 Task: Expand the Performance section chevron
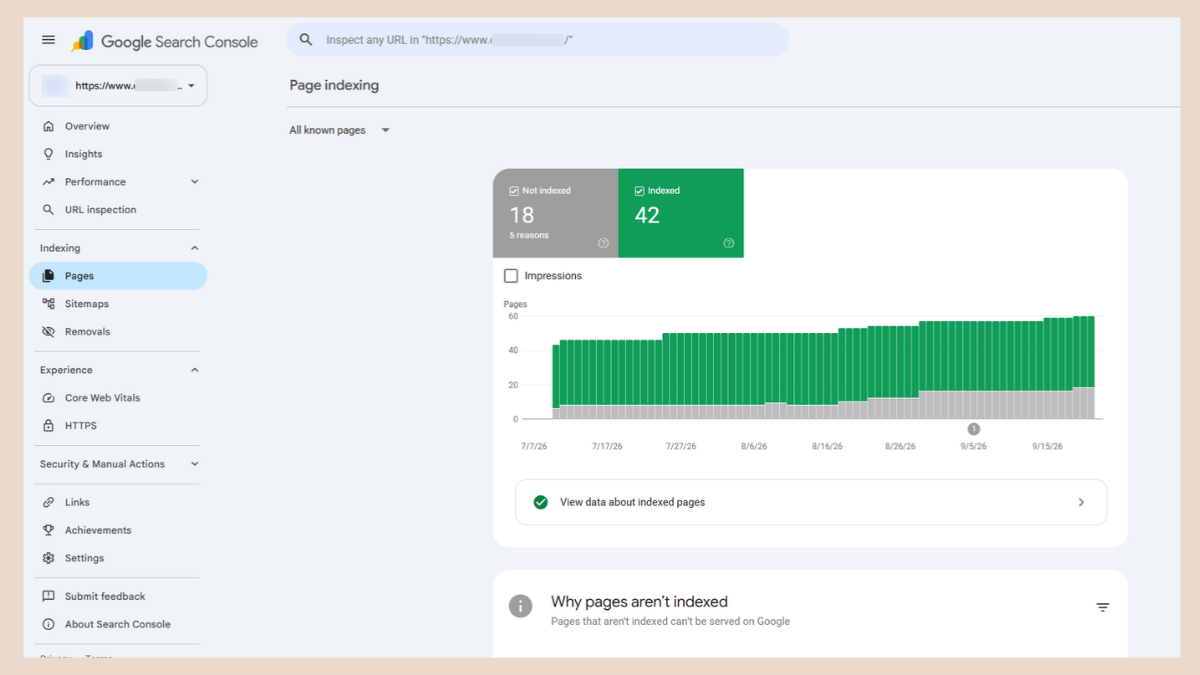(x=194, y=182)
